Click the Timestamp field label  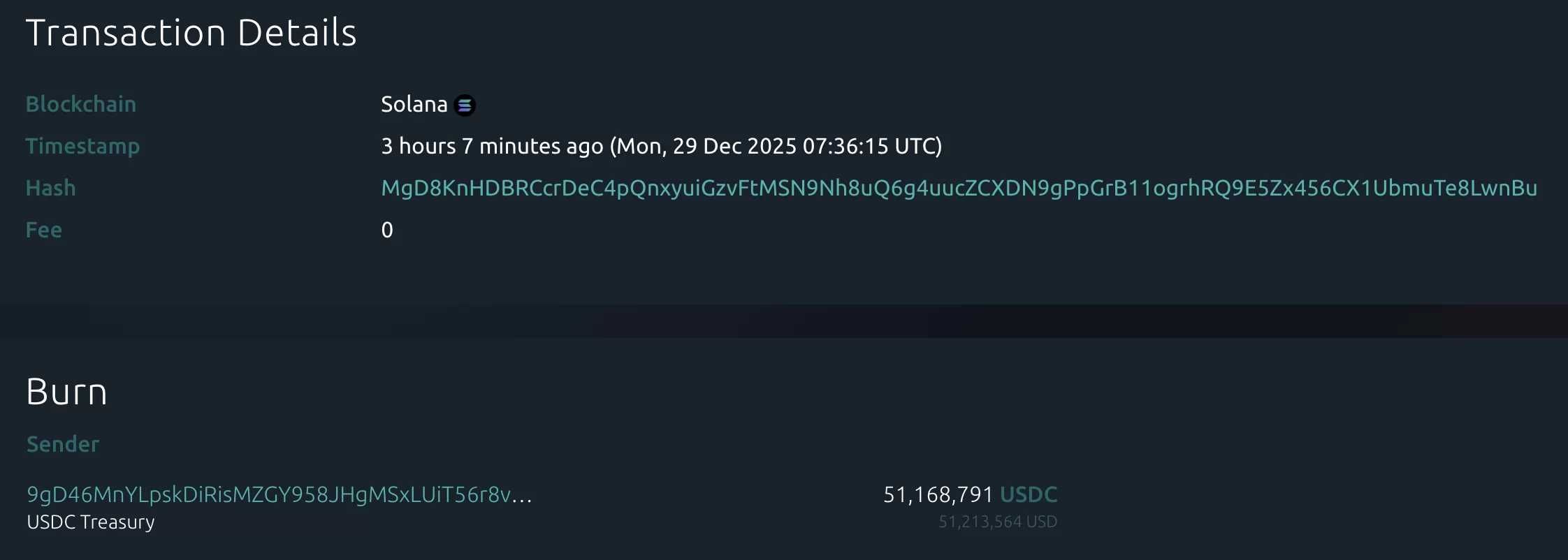click(82, 146)
